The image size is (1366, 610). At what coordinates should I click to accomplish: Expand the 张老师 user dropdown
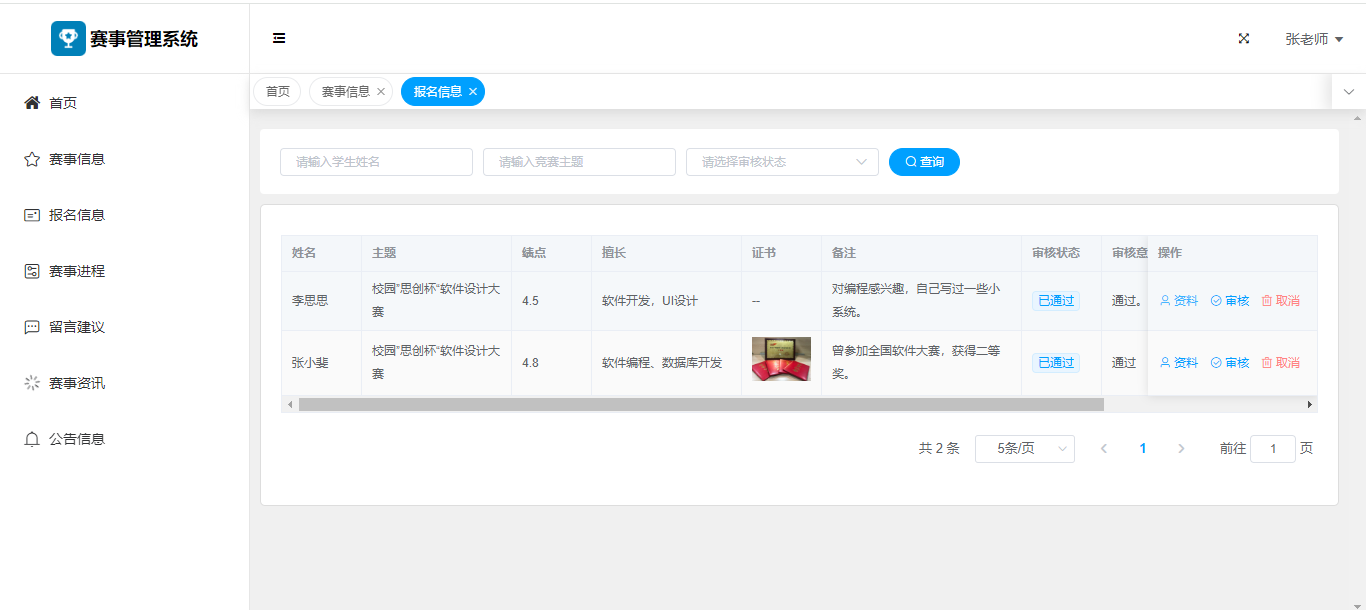coord(1313,39)
